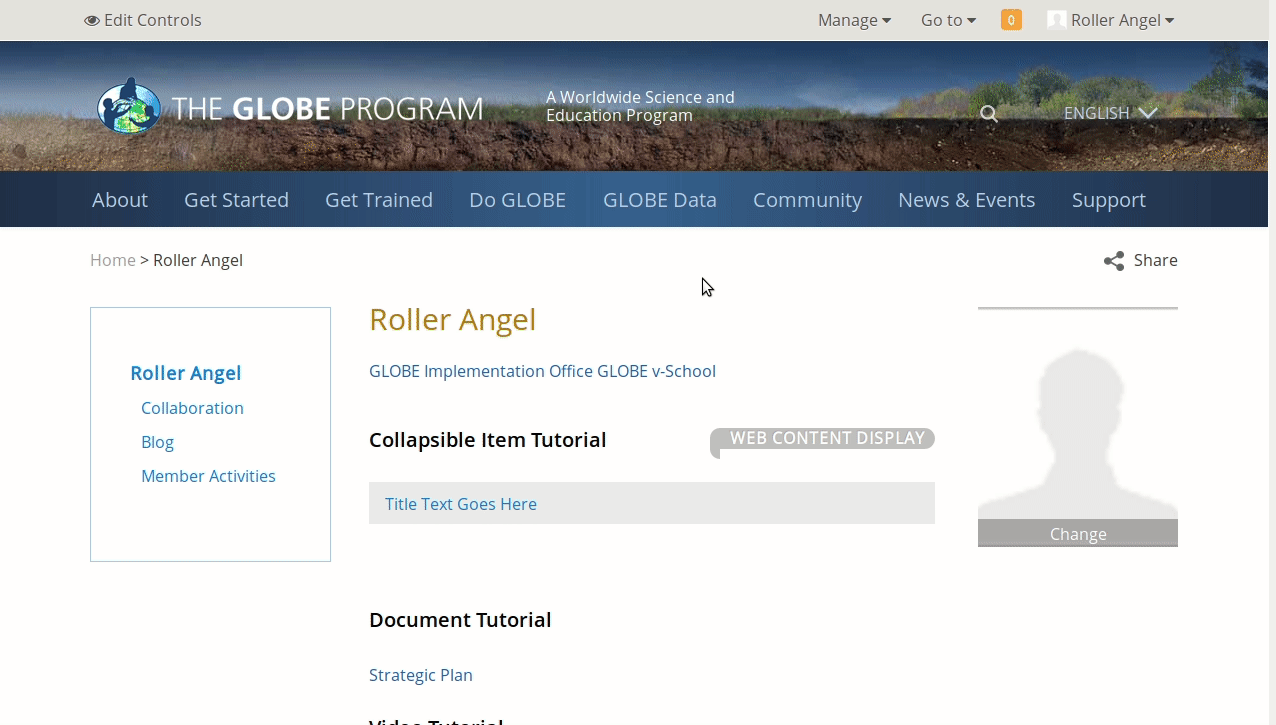Click the search magnifier icon
Viewport: 1276px width, 725px height.
[x=989, y=114]
